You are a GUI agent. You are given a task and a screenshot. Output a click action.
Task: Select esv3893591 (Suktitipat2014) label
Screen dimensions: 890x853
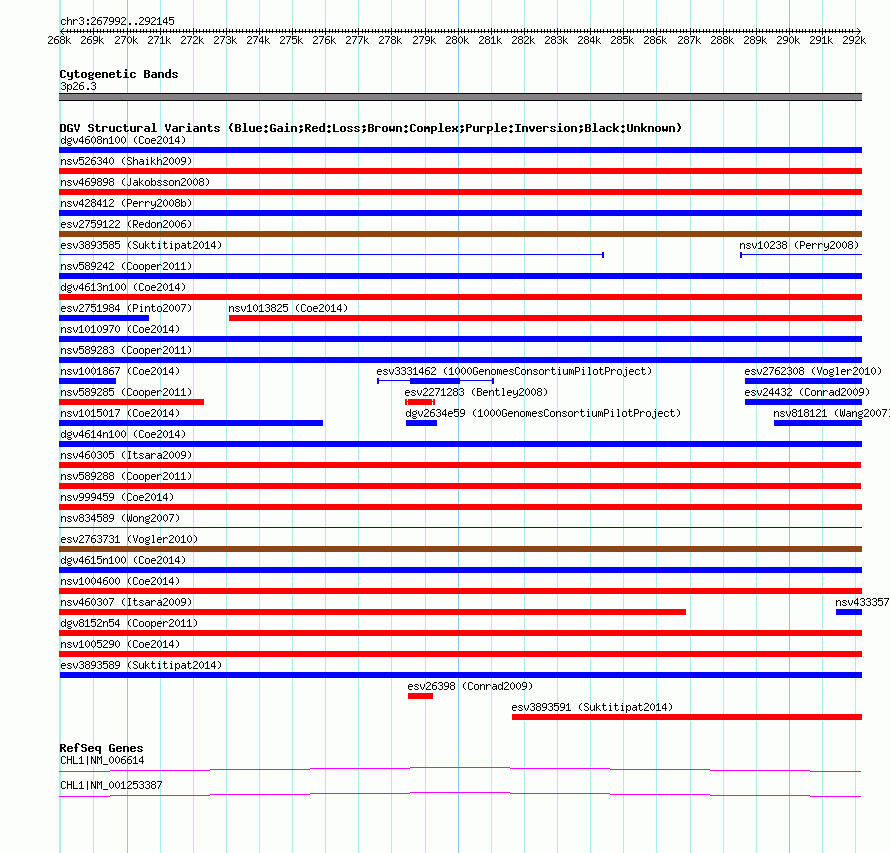592,707
